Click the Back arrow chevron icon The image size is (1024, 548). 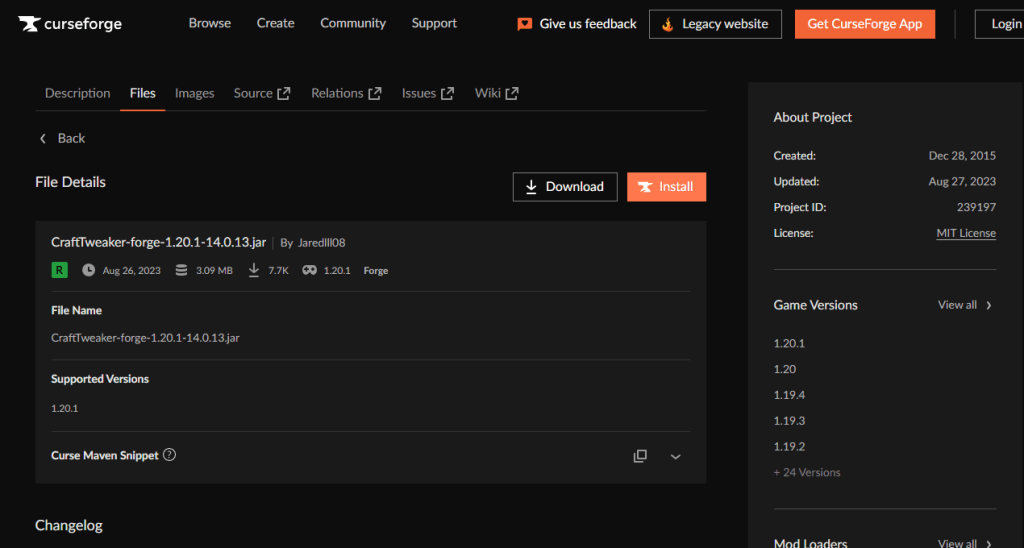pos(43,138)
